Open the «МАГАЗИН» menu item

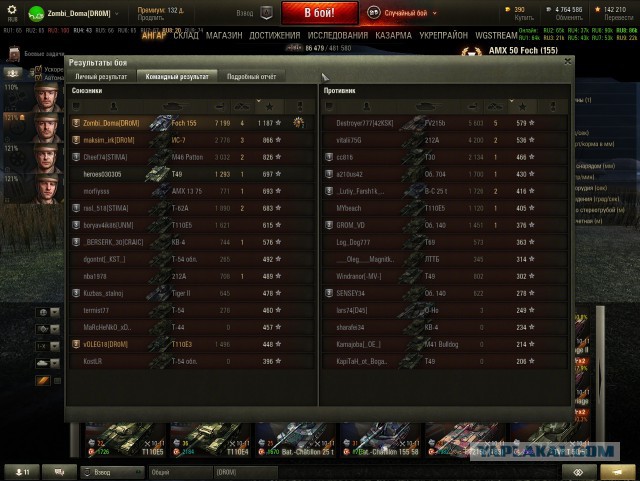tap(224, 36)
